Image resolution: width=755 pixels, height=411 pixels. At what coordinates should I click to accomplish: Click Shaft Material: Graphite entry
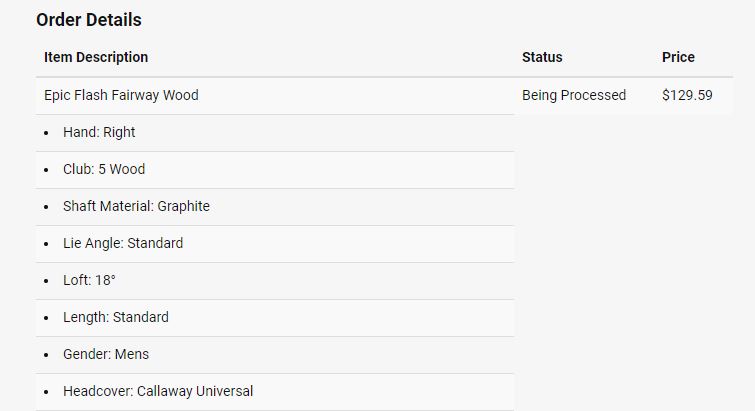coord(136,206)
